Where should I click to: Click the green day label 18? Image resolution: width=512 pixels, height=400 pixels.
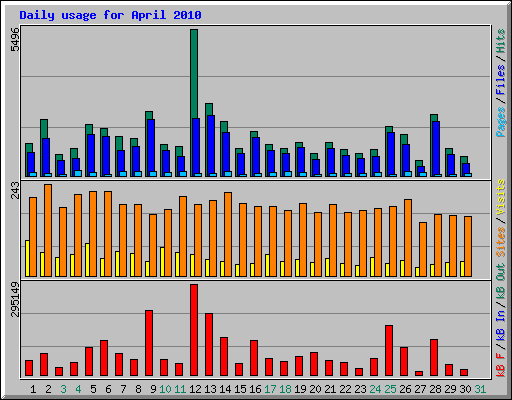(x=285, y=389)
